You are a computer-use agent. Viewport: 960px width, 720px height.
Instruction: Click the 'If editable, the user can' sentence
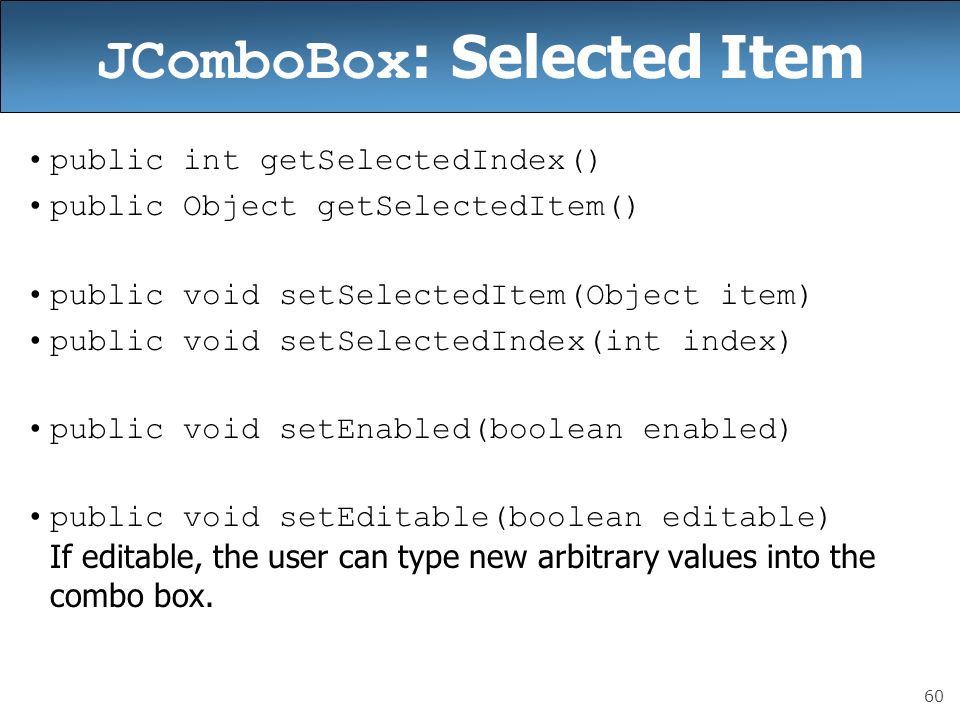click(x=462, y=558)
